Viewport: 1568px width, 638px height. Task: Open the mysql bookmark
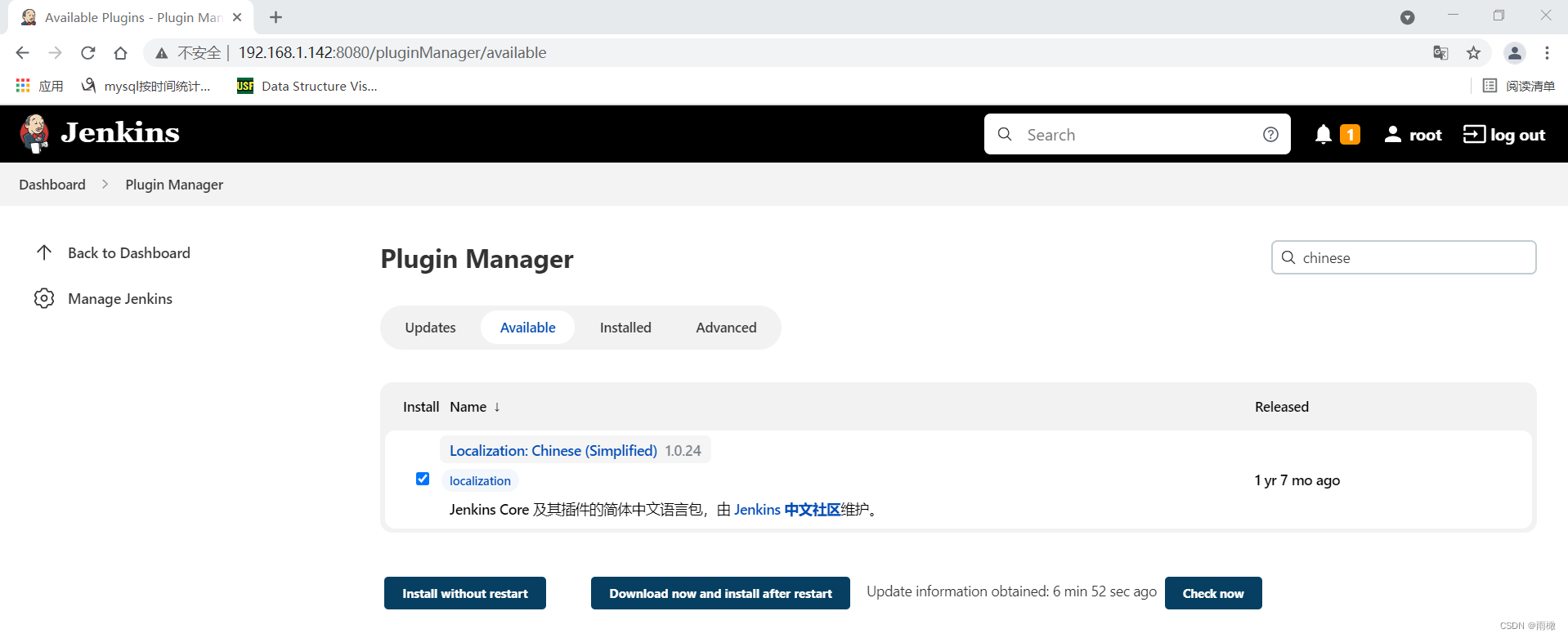[x=146, y=86]
